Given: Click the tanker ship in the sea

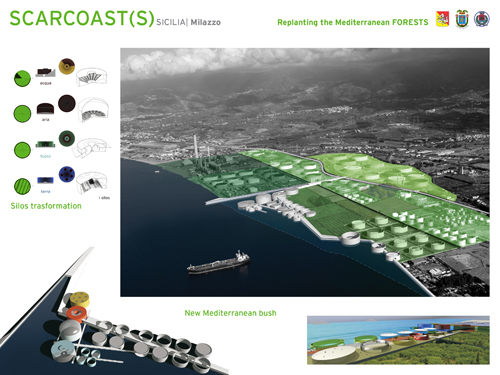Looking at the screenshot, I should tap(219, 263).
